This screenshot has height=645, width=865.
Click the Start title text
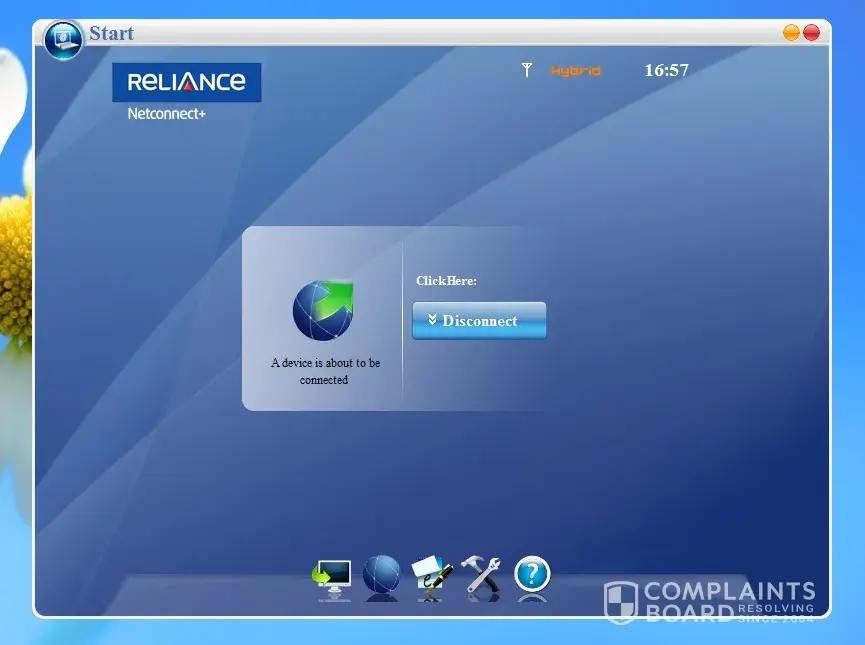(x=111, y=33)
